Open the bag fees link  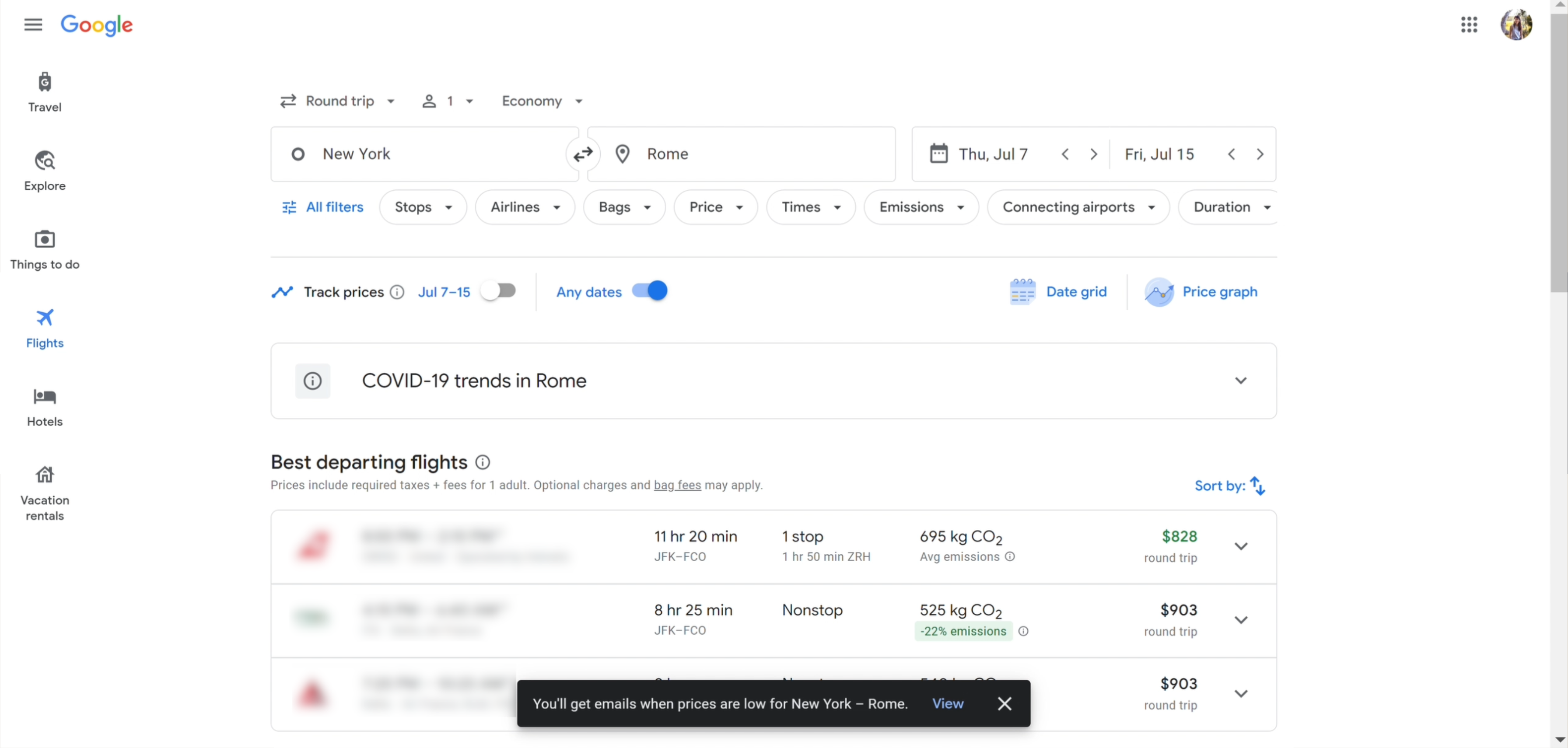coord(677,485)
